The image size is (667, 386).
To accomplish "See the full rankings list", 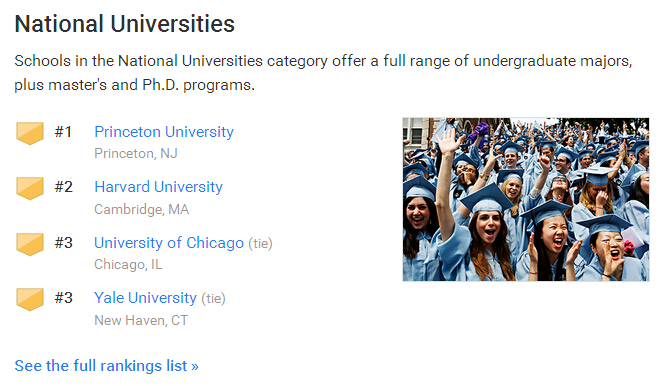I will (x=106, y=366).
